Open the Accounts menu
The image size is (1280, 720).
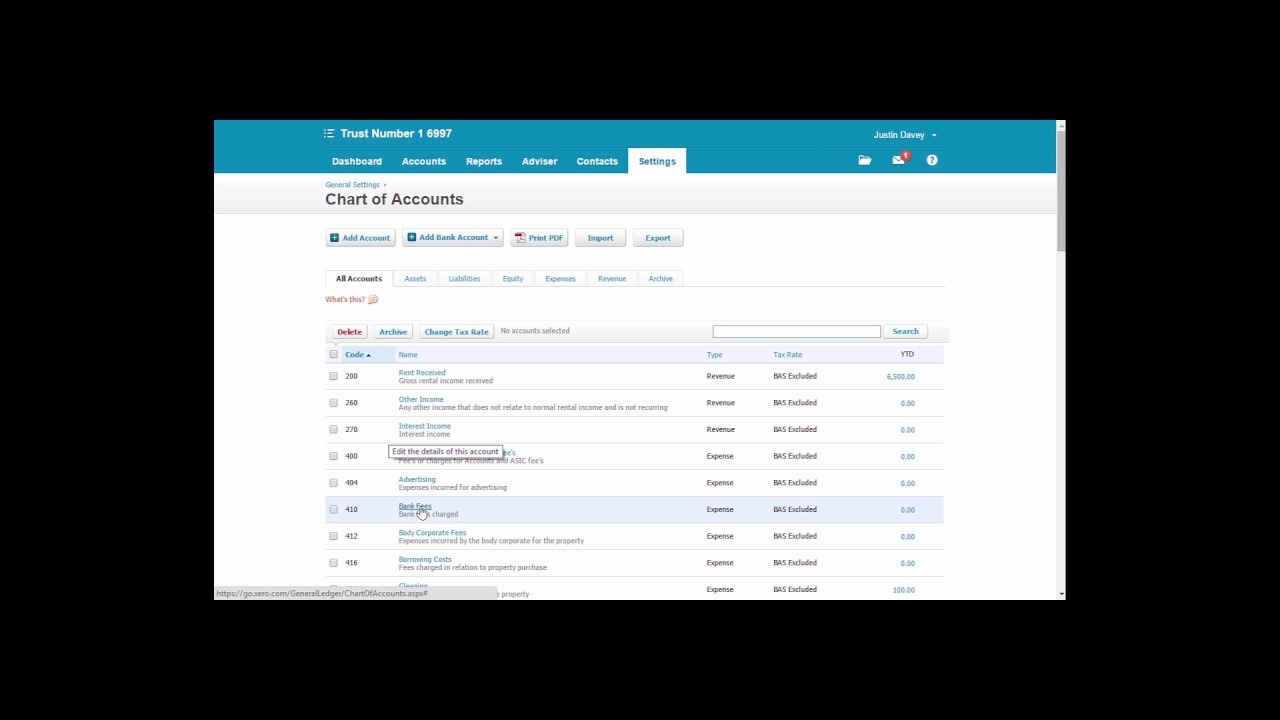point(424,161)
